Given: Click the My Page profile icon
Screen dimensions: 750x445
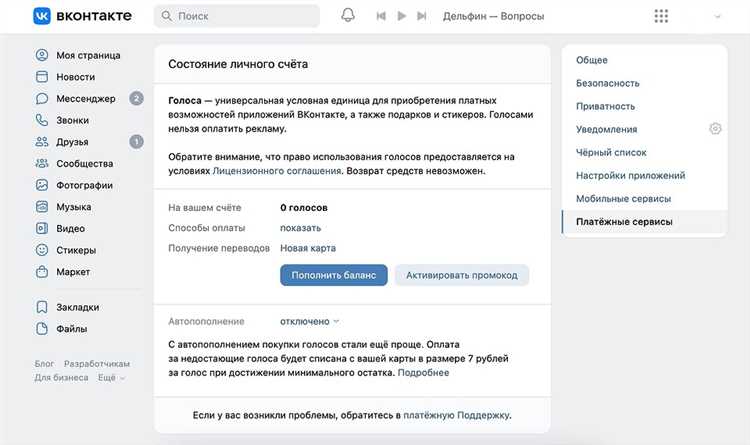Looking at the screenshot, I should click(42, 55).
